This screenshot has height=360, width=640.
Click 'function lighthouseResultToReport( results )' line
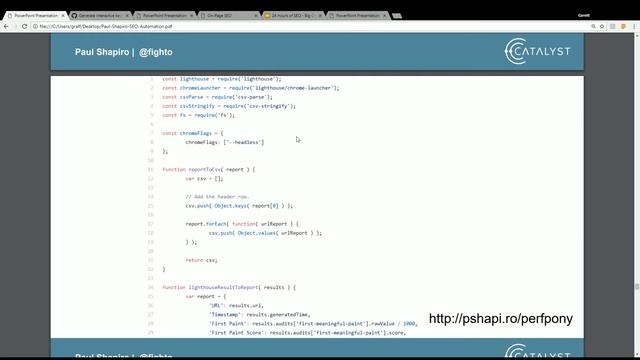coord(229,287)
